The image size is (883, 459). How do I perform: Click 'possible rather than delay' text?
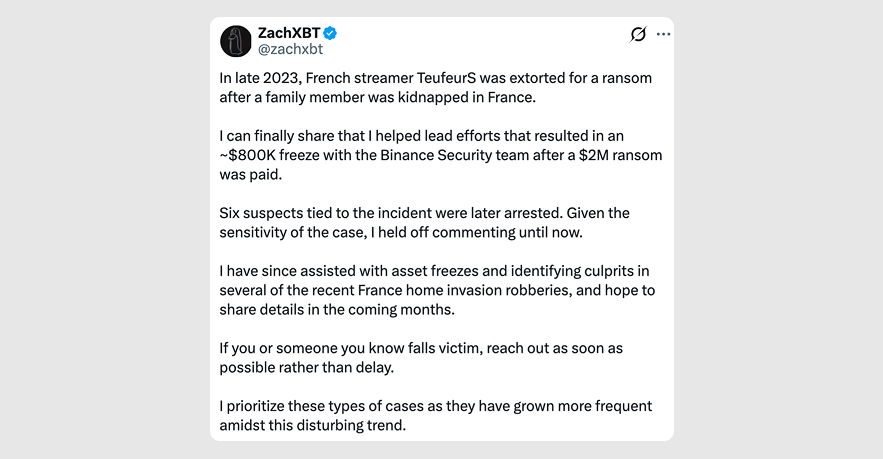pos(307,367)
